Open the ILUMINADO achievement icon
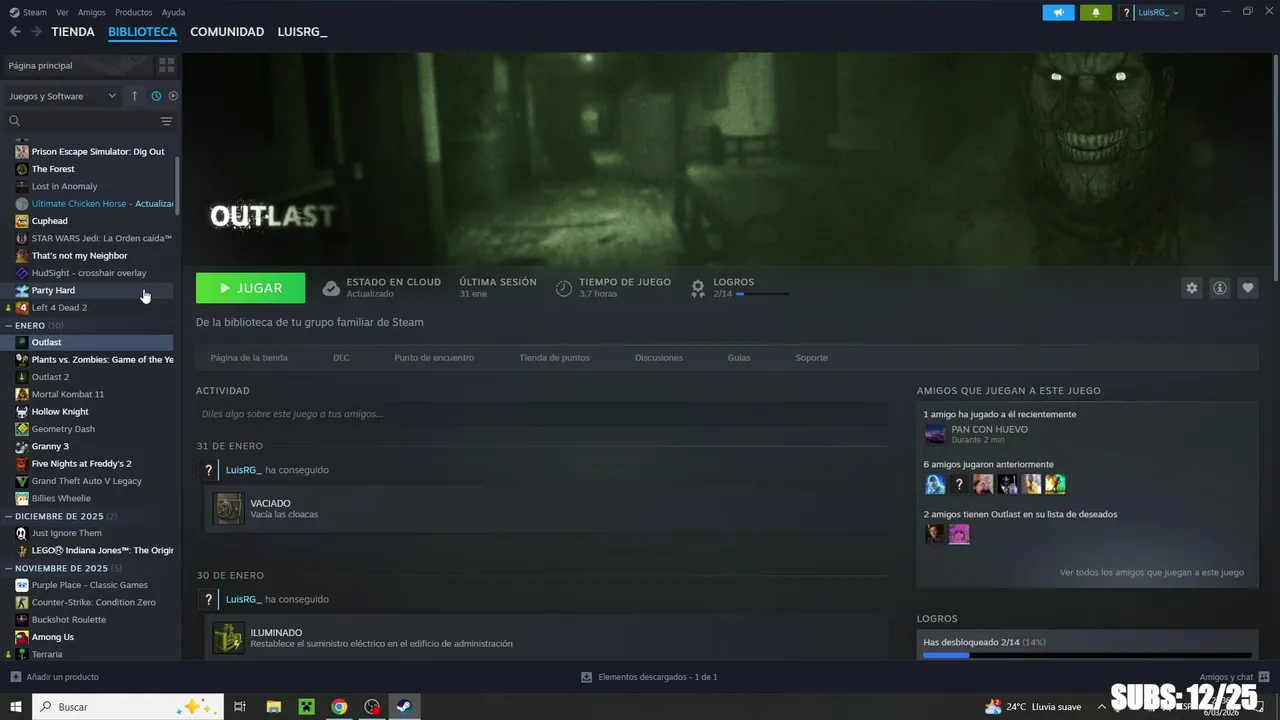 tap(228, 638)
